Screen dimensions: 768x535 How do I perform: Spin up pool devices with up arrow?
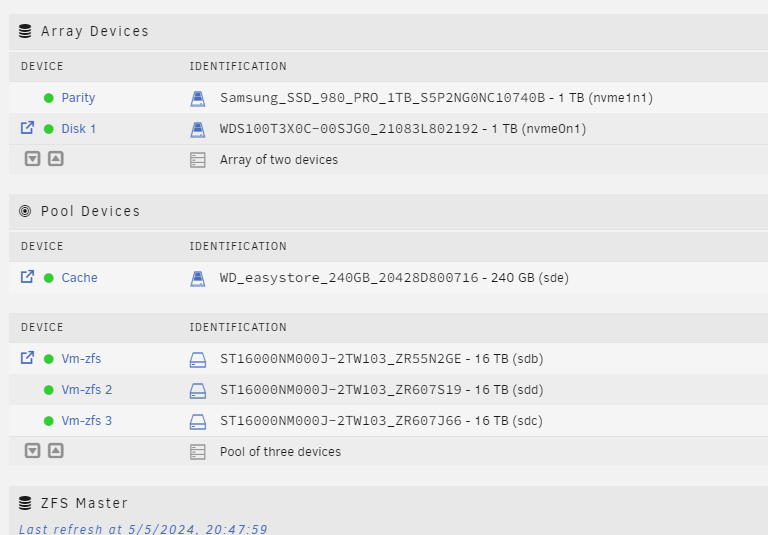point(56,451)
